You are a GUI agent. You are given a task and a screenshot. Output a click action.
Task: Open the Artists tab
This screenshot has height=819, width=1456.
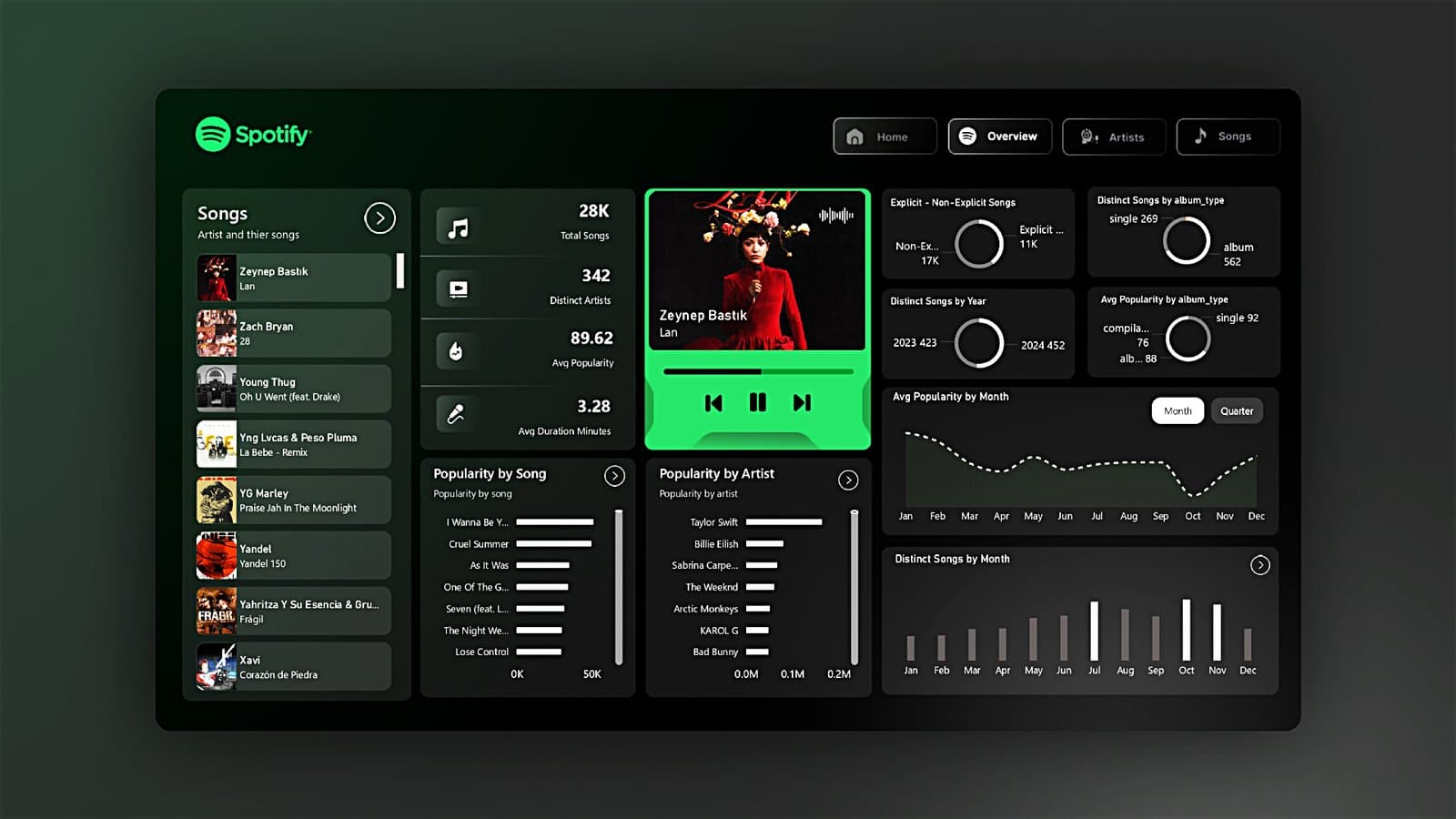(1114, 136)
